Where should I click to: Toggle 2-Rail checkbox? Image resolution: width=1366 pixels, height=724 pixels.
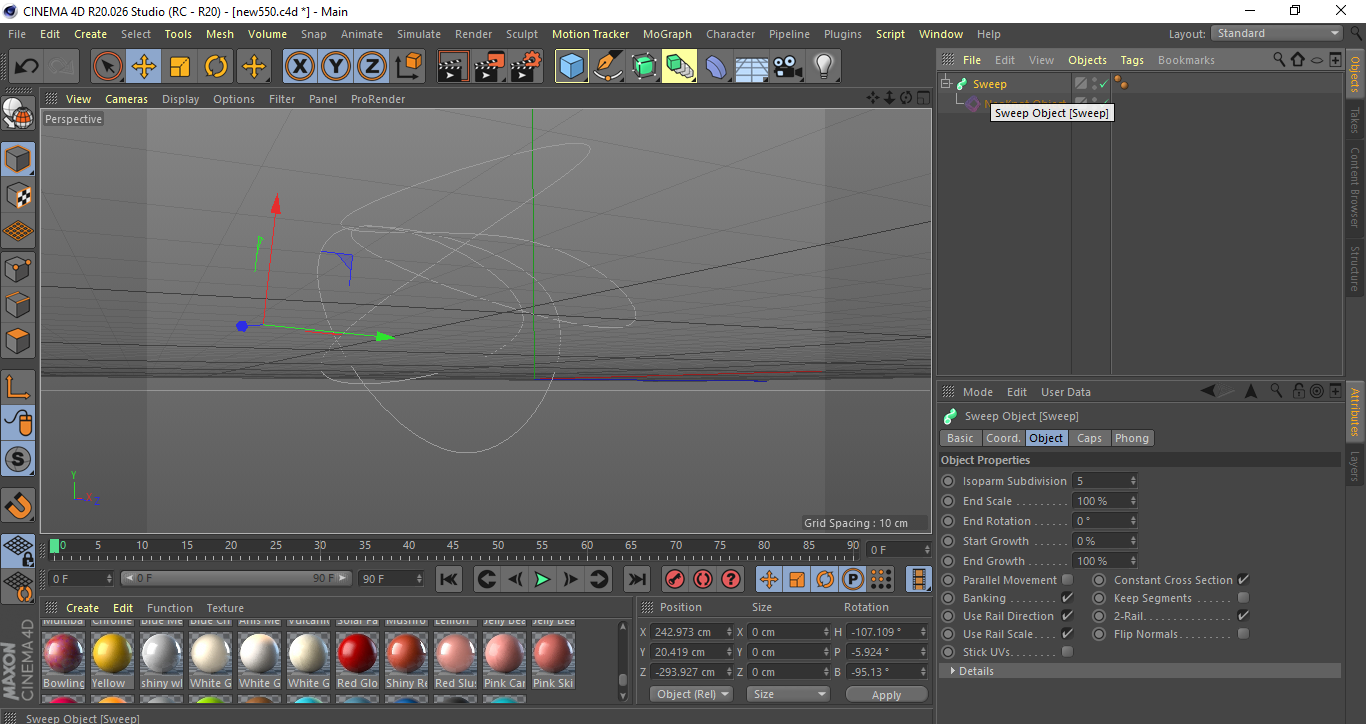coord(1243,616)
